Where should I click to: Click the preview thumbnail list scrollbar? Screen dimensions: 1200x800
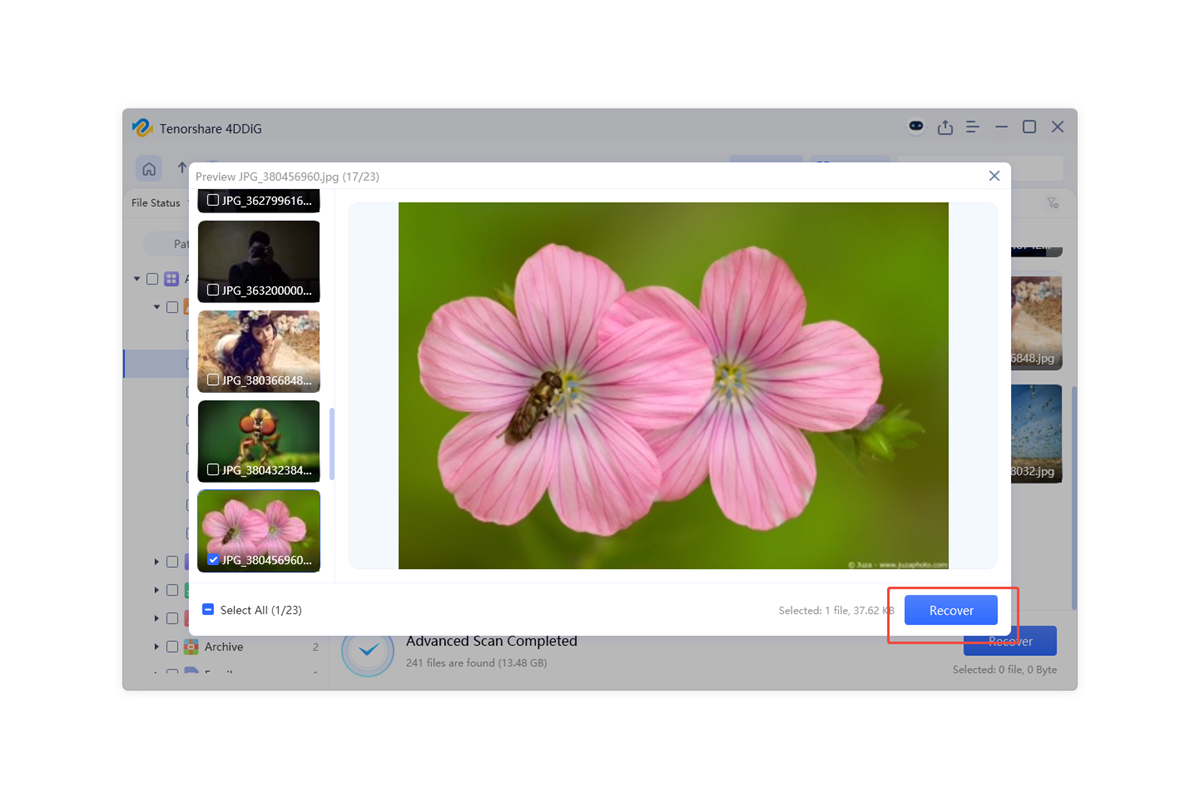pos(332,444)
